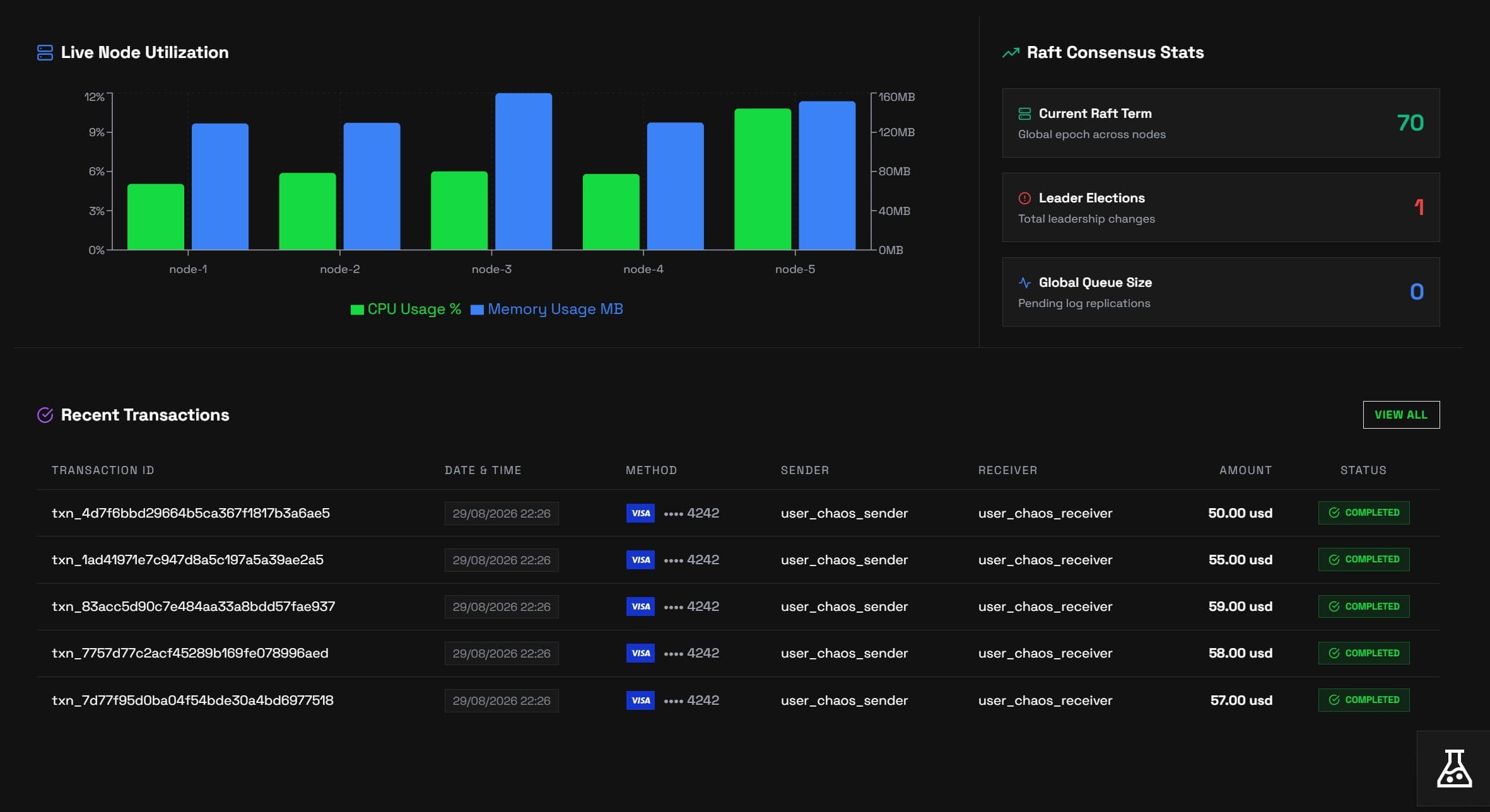Click the Leader Elections alert icon
Viewport: 1490px width, 812px height.
point(1024,198)
